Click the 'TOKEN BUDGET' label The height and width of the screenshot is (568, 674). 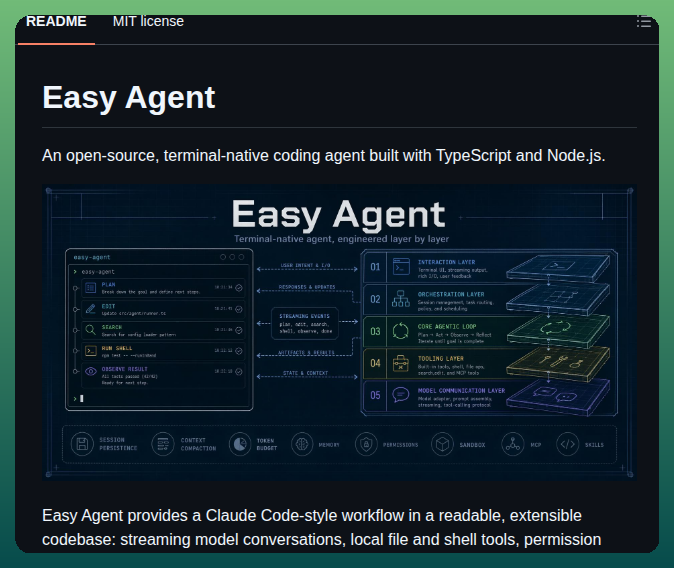click(x=267, y=444)
